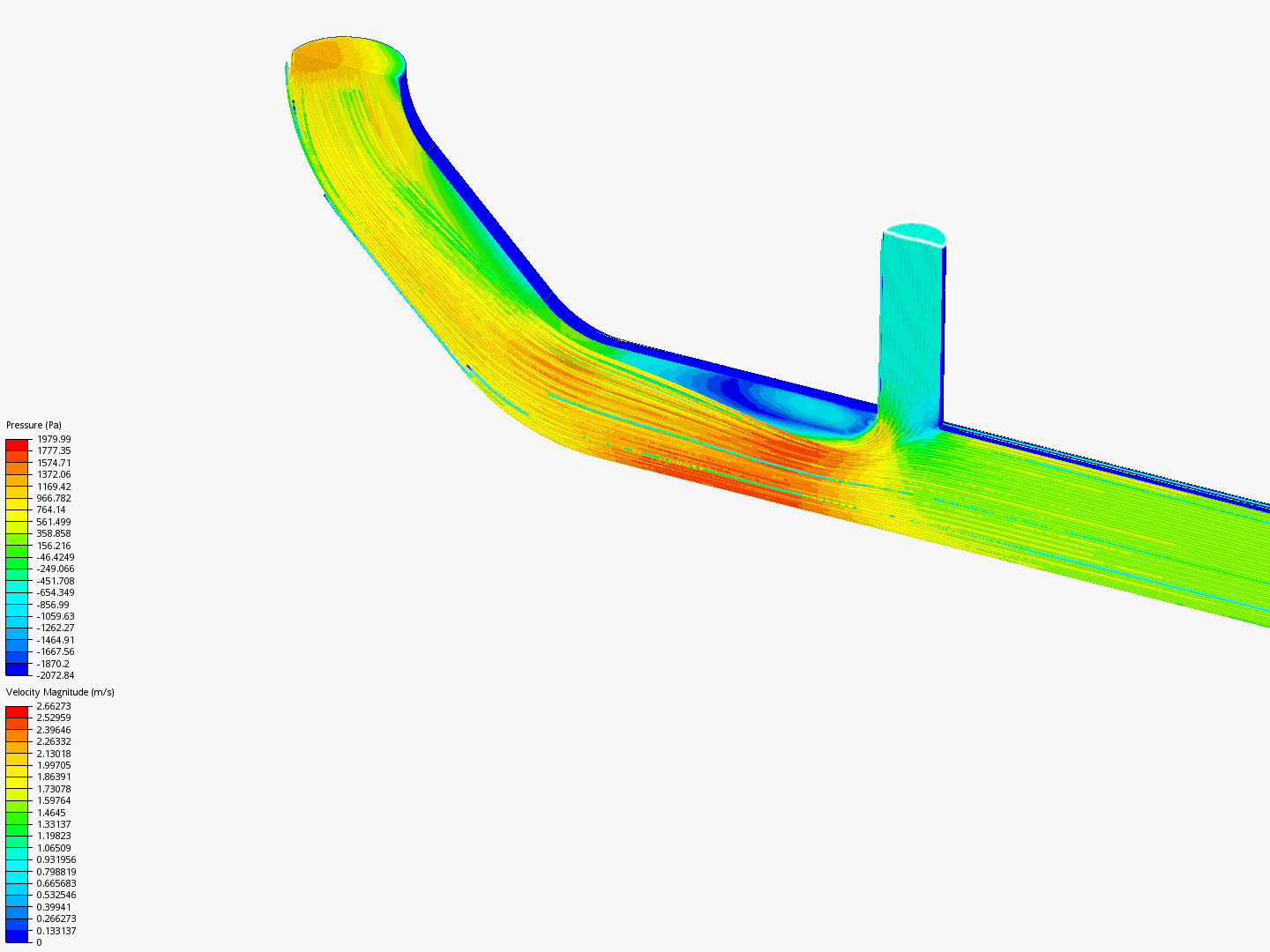1270x952 pixels.
Task: Select pressure legend value -856.99
Action: point(53,605)
